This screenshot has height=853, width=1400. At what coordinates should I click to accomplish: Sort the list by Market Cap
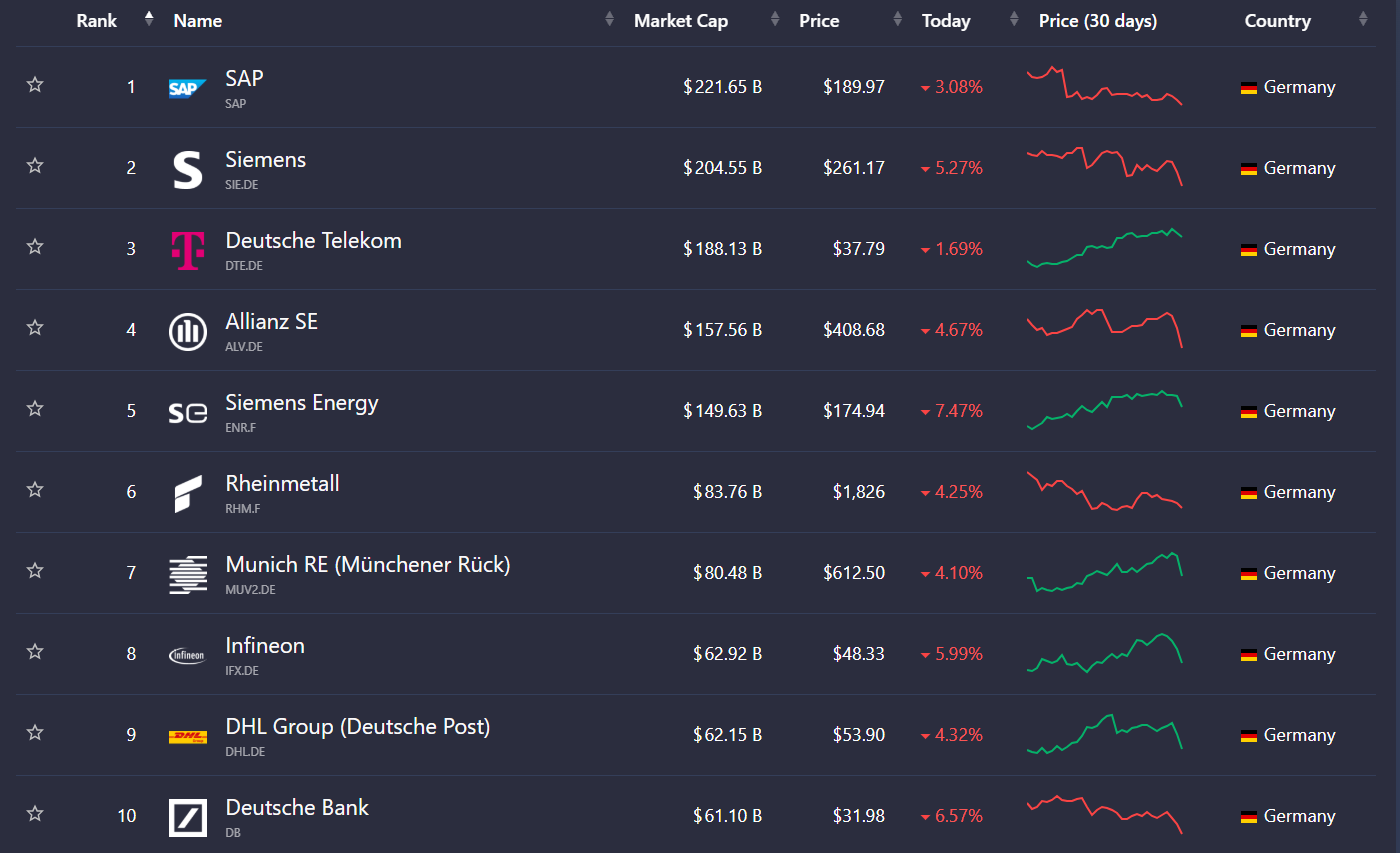click(x=681, y=21)
